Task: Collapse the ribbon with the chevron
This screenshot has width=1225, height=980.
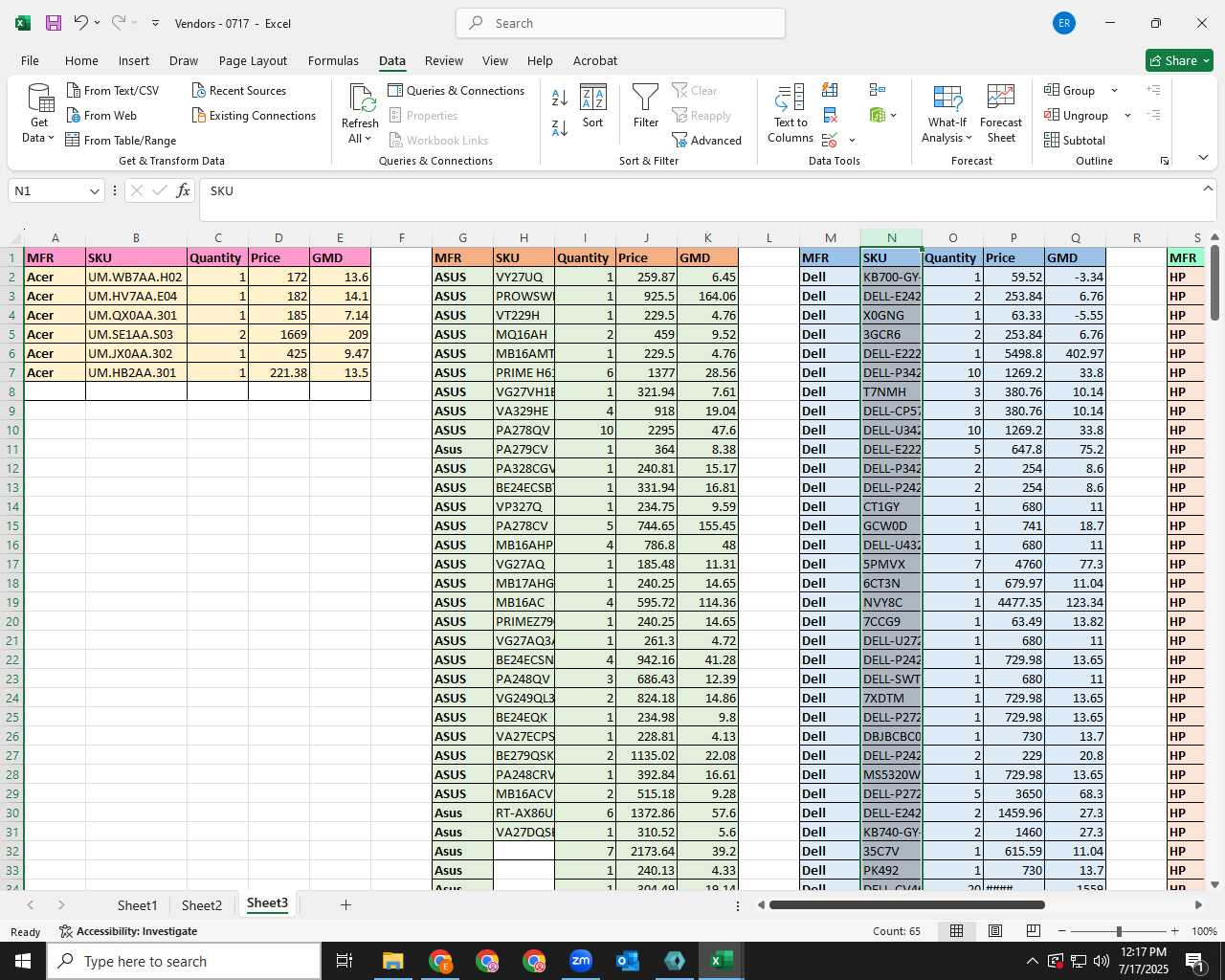Action: pos(1203,157)
